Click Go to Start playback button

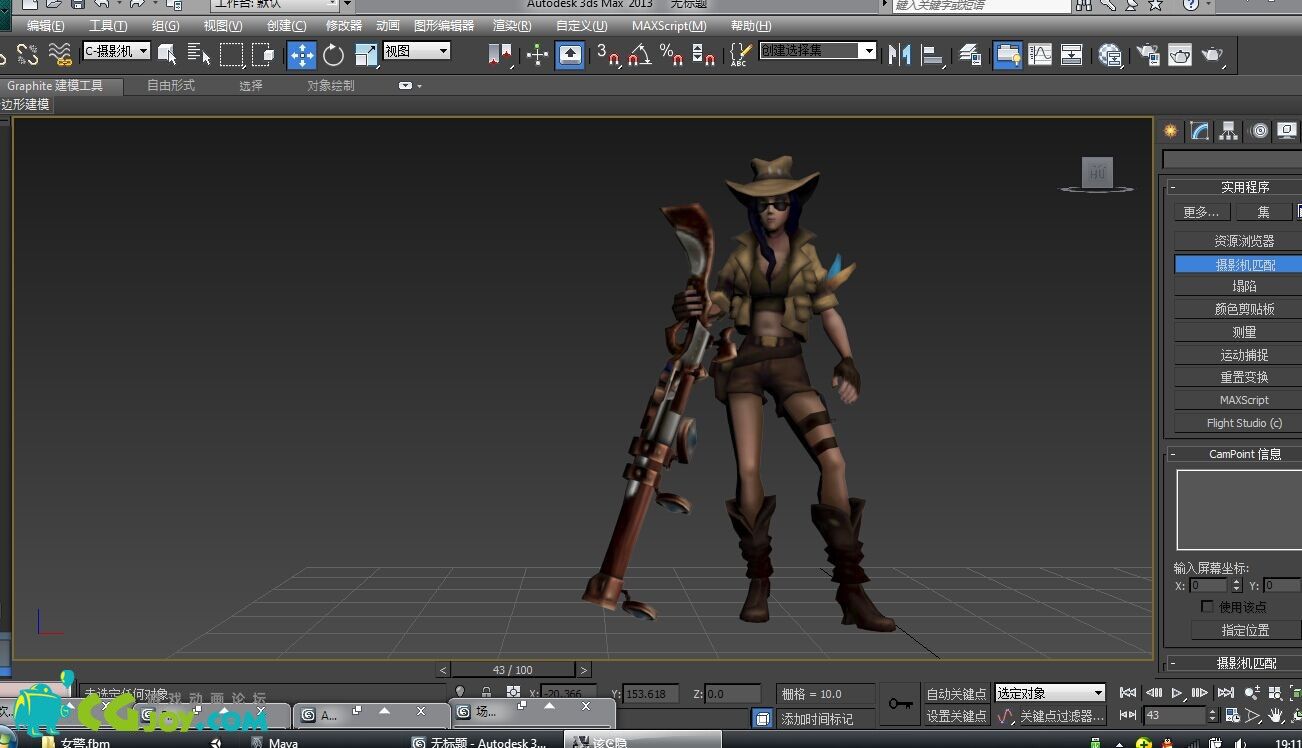click(1128, 693)
